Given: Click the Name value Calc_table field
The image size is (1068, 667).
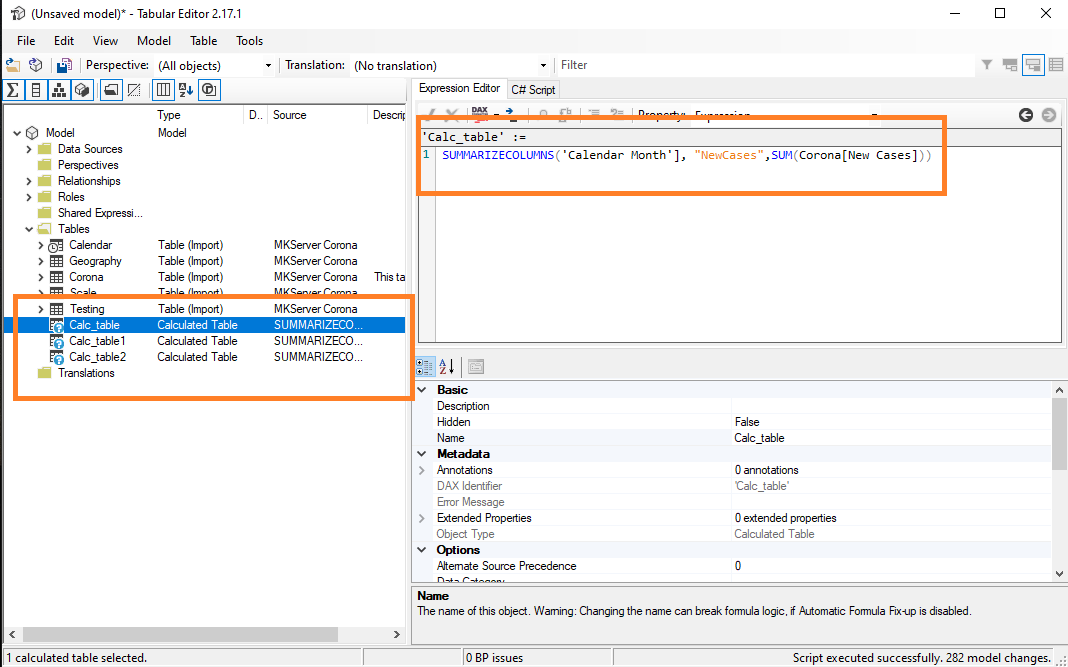Looking at the screenshot, I should (x=892, y=438).
